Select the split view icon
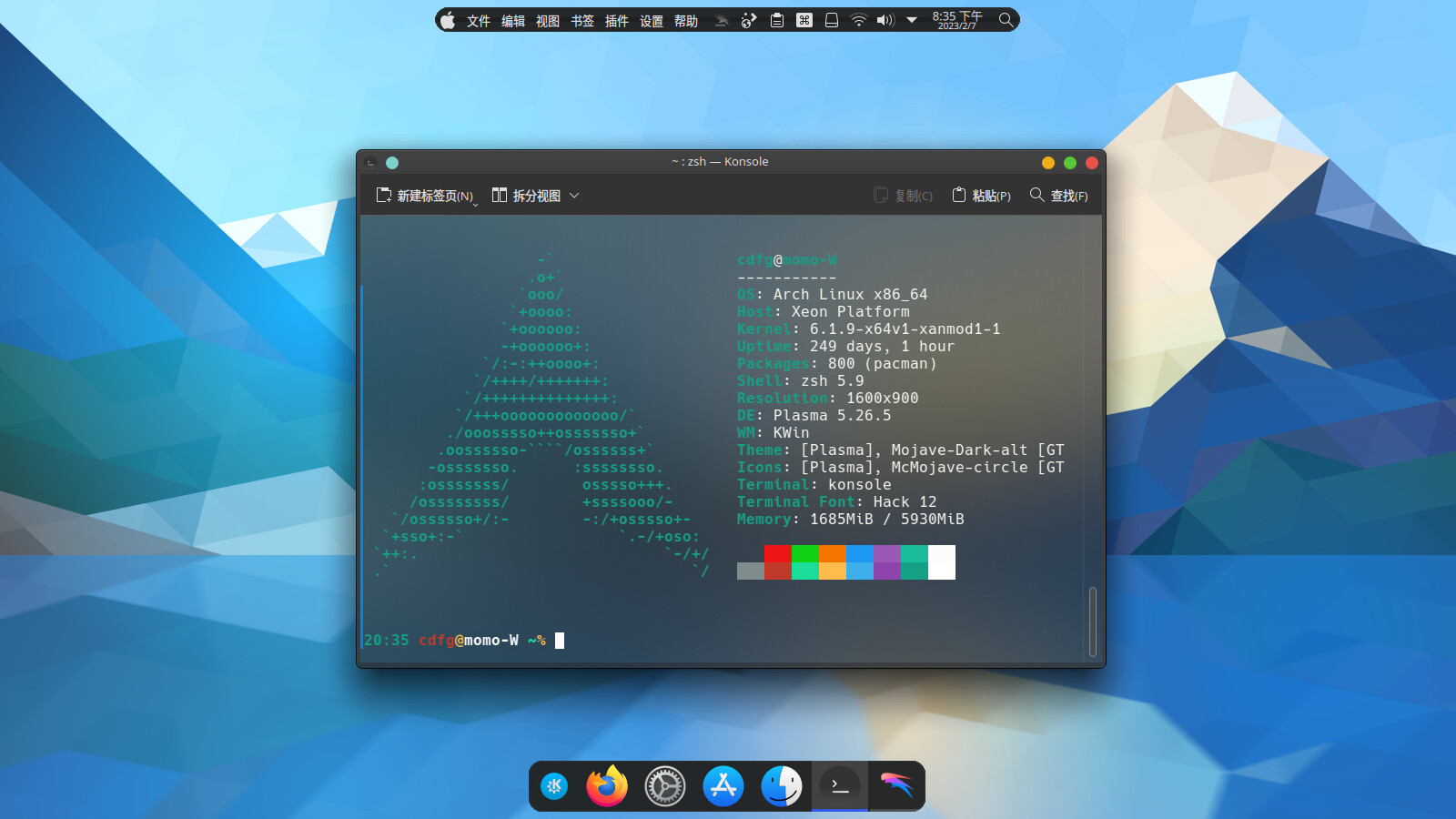The height and width of the screenshot is (819, 1456). [x=500, y=195]
